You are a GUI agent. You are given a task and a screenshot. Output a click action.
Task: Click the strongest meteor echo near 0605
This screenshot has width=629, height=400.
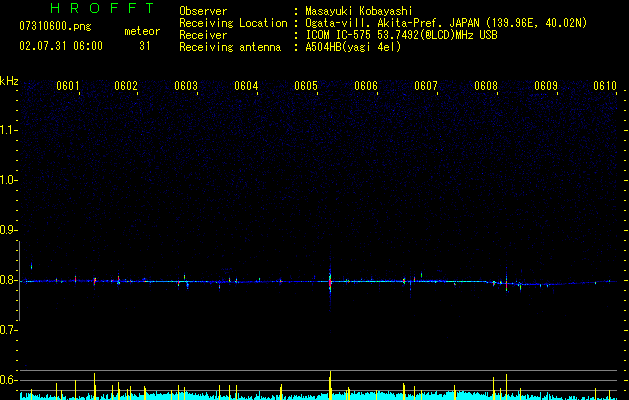pyautogui.click(x=330, y=282)
